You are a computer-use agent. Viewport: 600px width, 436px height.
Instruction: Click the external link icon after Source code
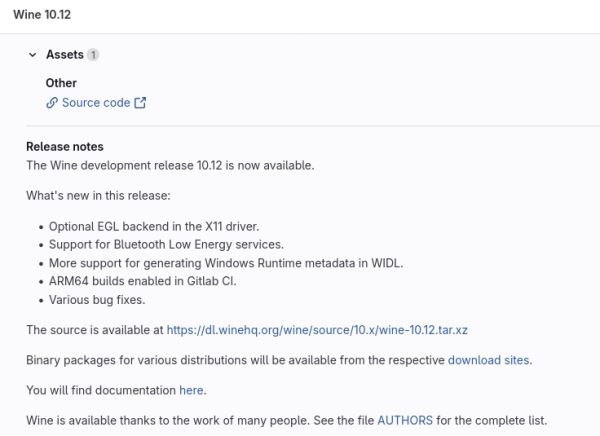tap(140, 103)
